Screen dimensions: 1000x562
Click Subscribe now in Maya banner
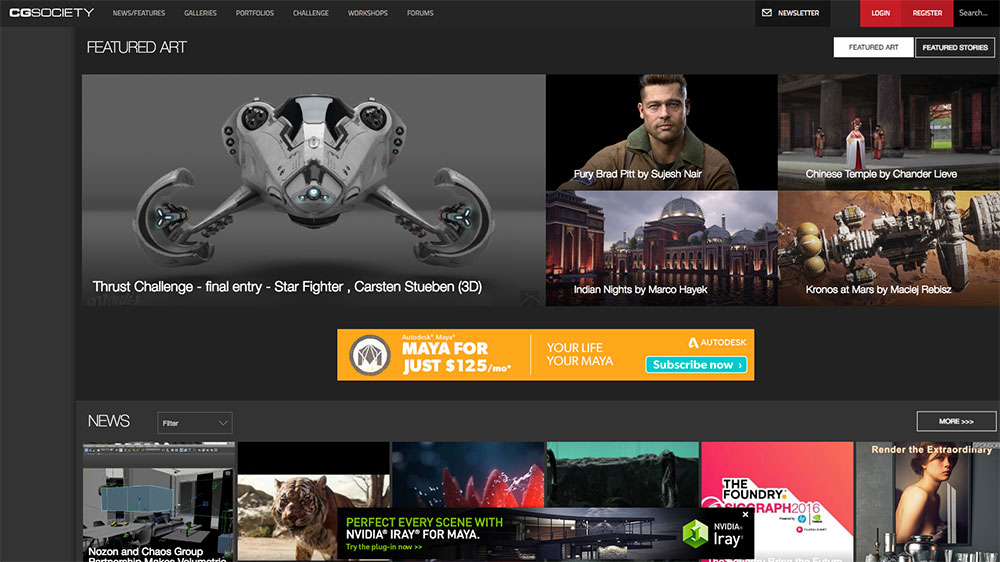pos(696,365)
